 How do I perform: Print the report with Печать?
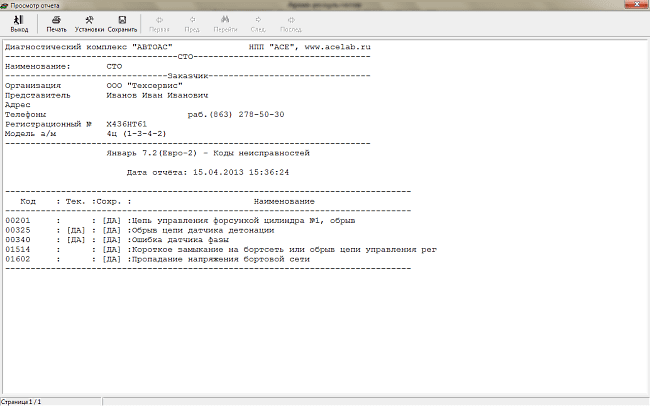(x=56, y=24)
